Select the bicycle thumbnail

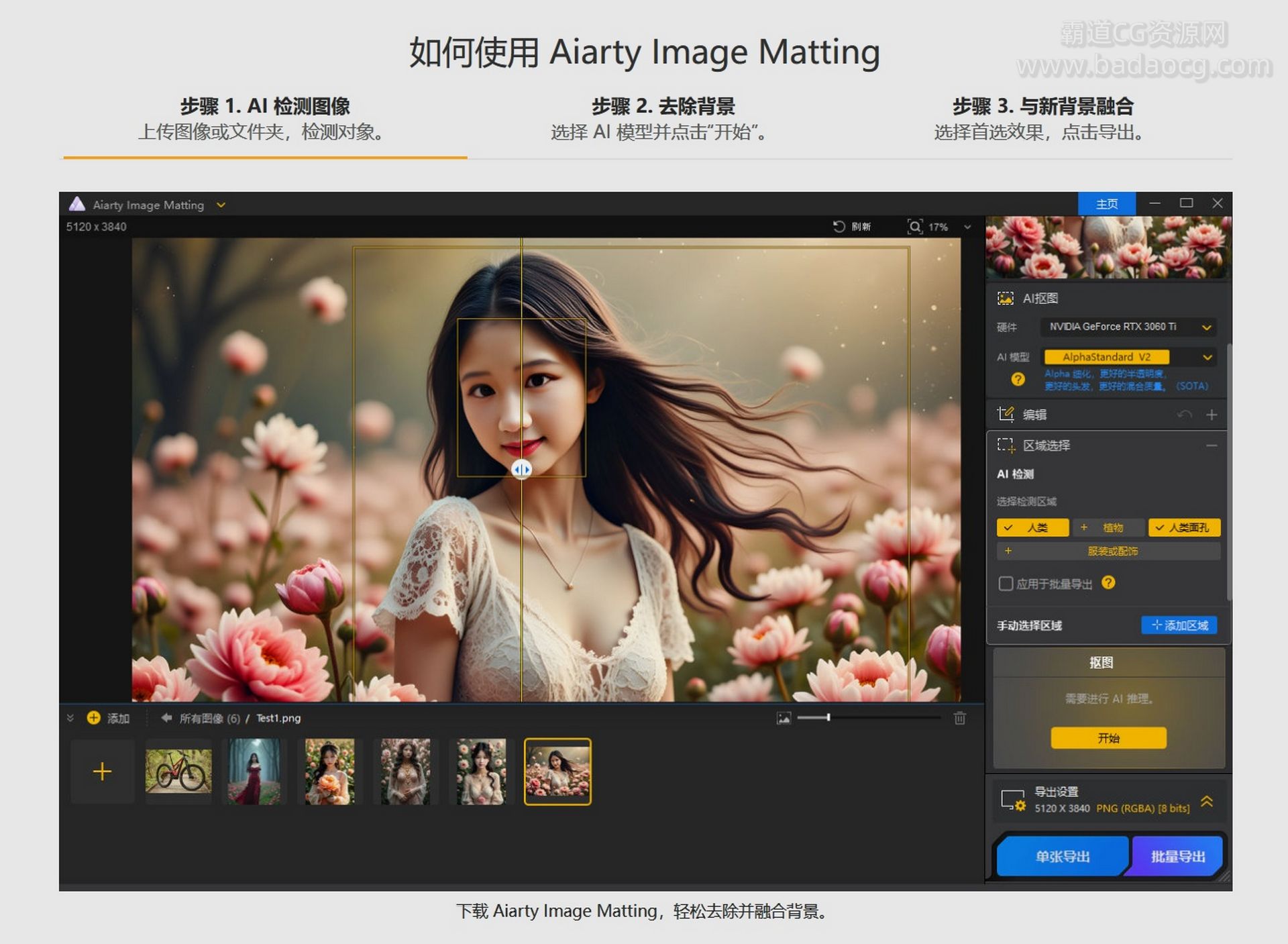point(178,772)
